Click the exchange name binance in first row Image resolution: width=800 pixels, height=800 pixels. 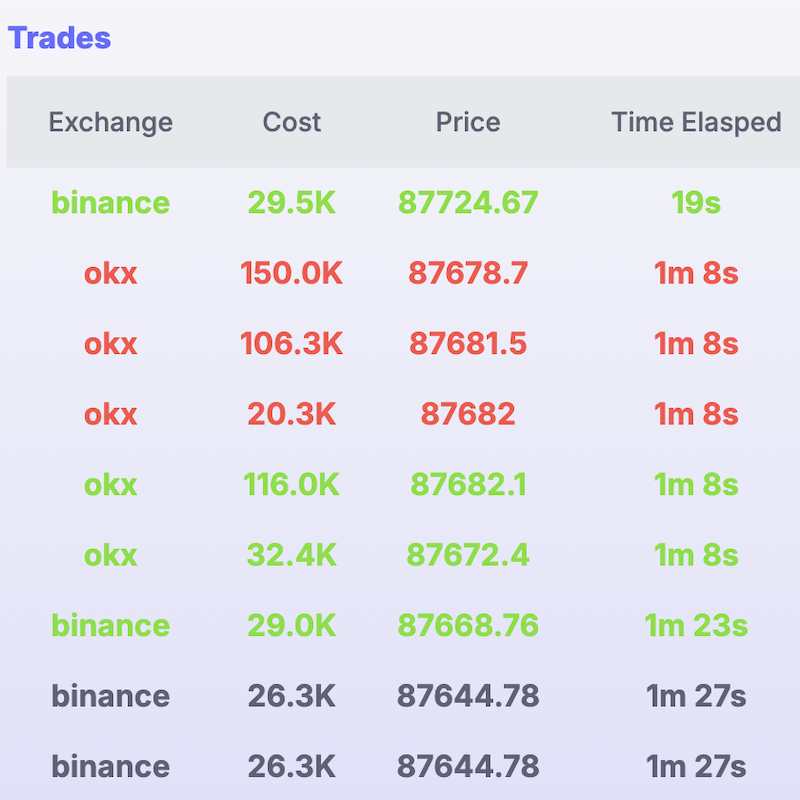pyautogui.click(x=110, y=203)
